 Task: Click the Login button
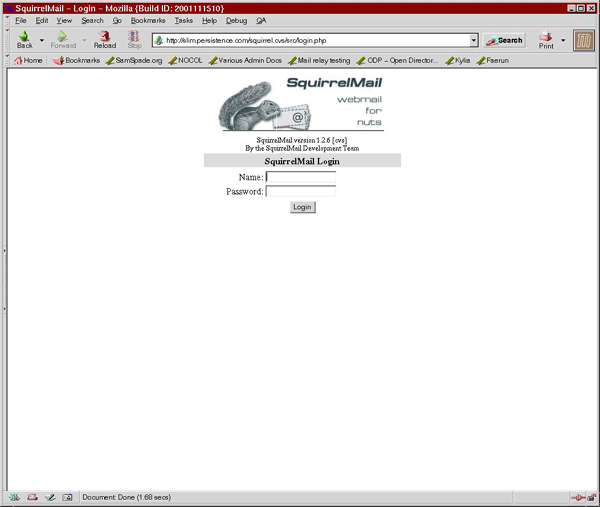pos(302,207)
